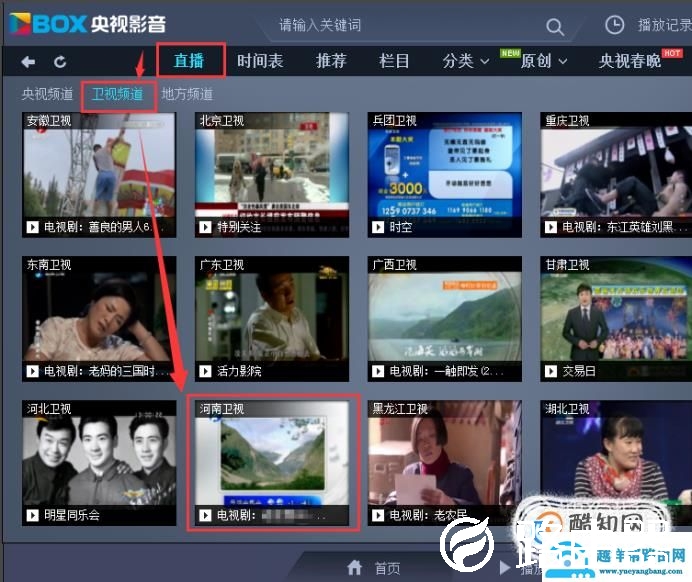Viewport: 692px width, 582px height.
Task: Open the 广东卫视 channel thumbnail
Action: coord(272,319)
